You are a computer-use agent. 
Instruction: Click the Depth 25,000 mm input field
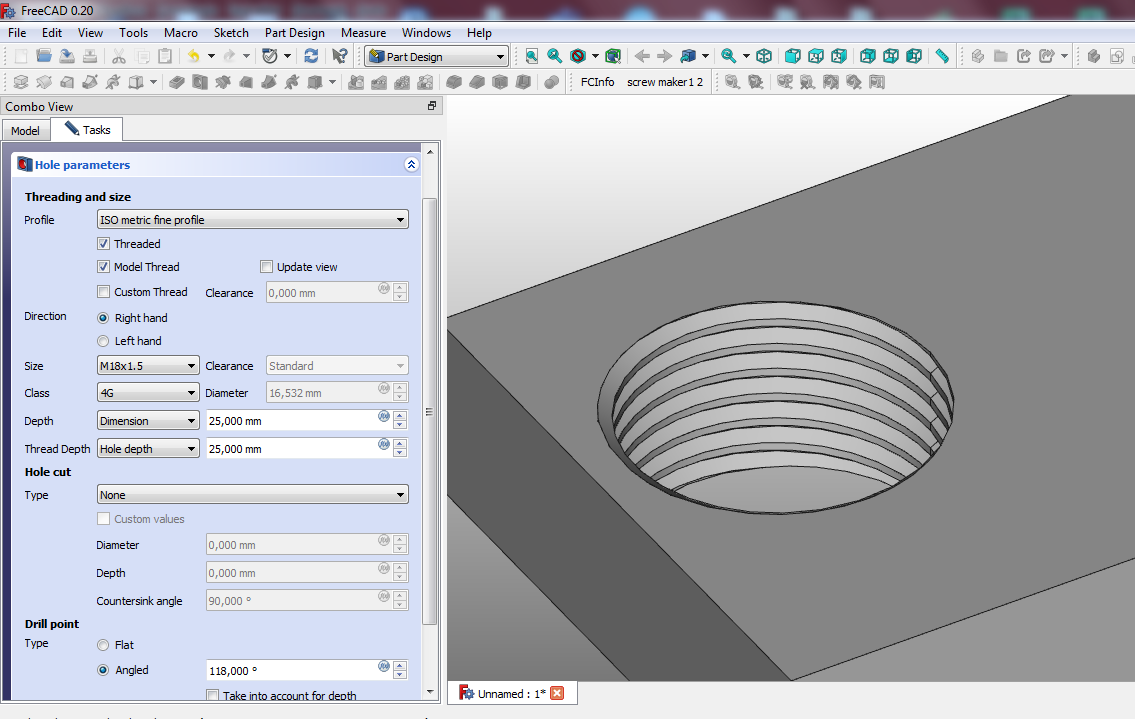[290, 421]
